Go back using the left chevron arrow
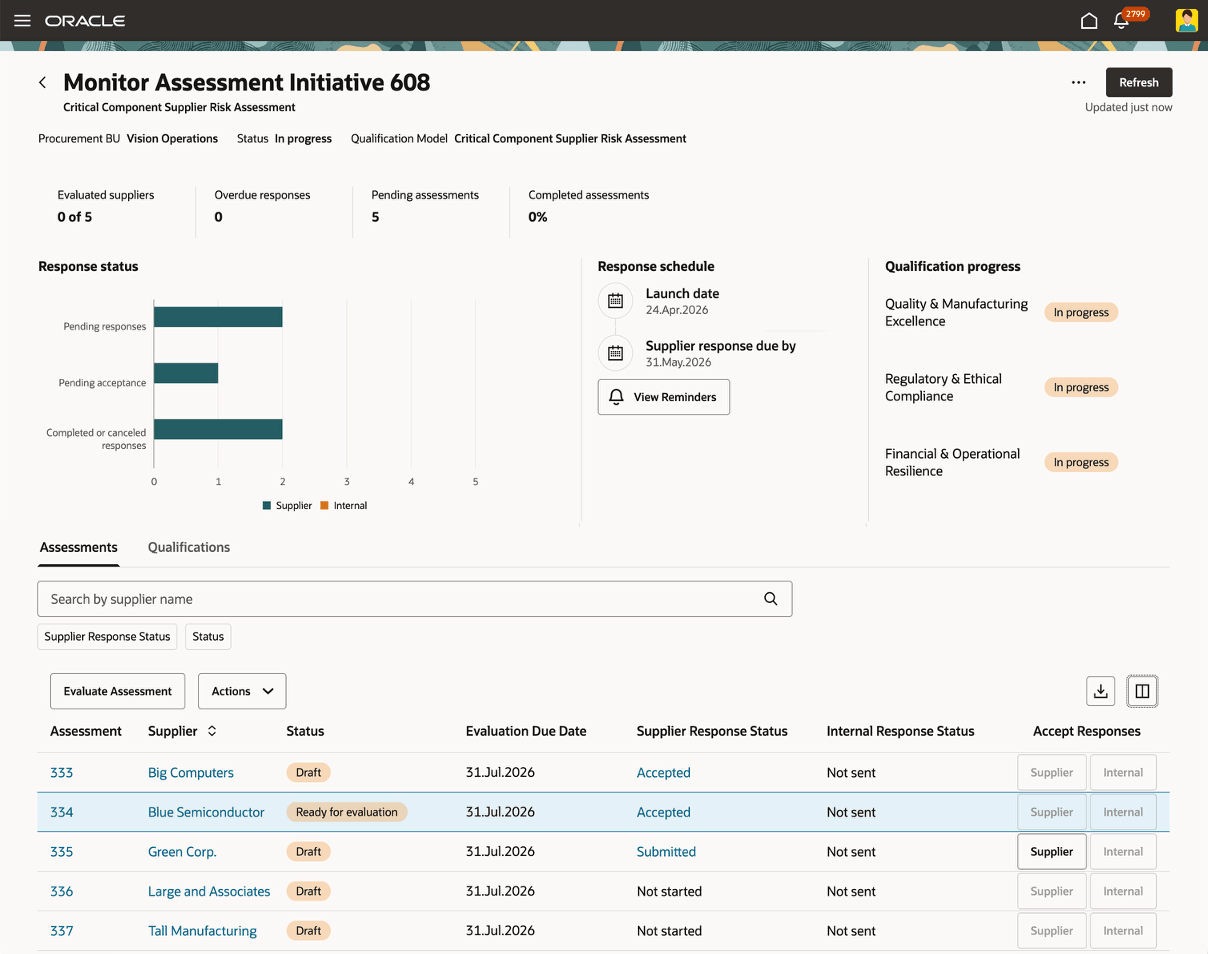Viewport: 1208px width, 954px height. 43,83
